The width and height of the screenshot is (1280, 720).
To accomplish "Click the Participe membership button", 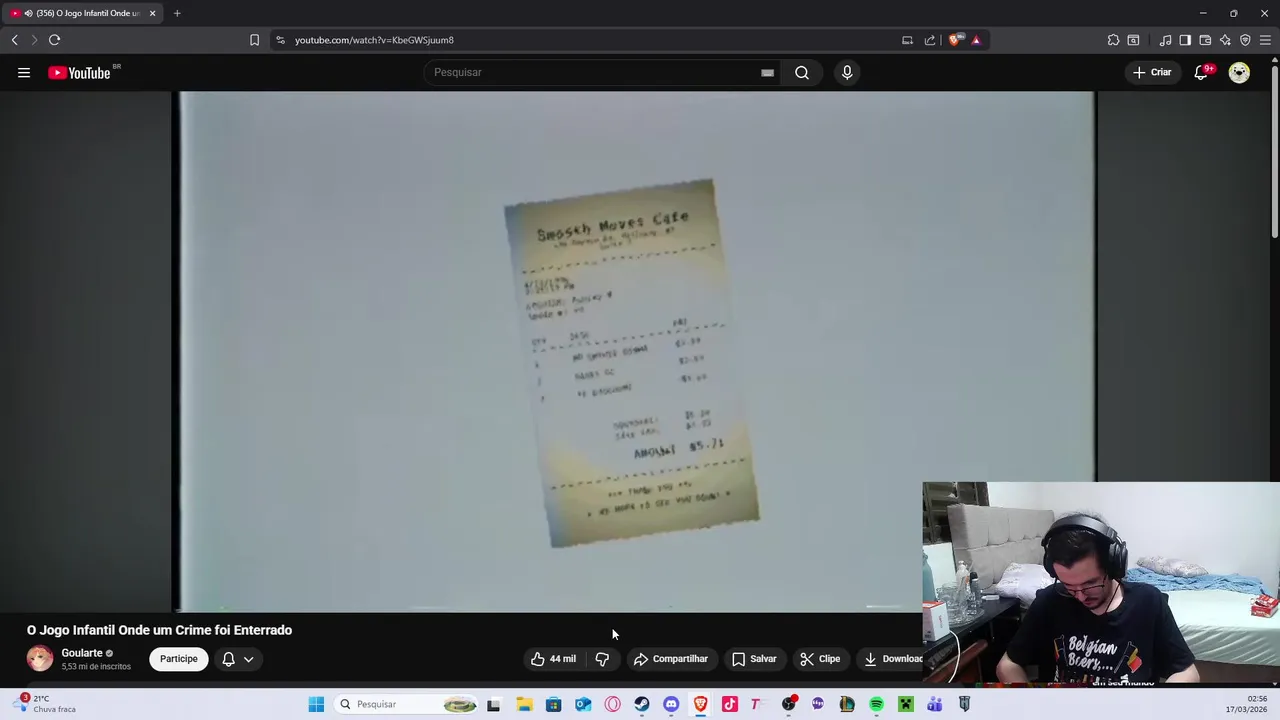I will tap(179, 659).
